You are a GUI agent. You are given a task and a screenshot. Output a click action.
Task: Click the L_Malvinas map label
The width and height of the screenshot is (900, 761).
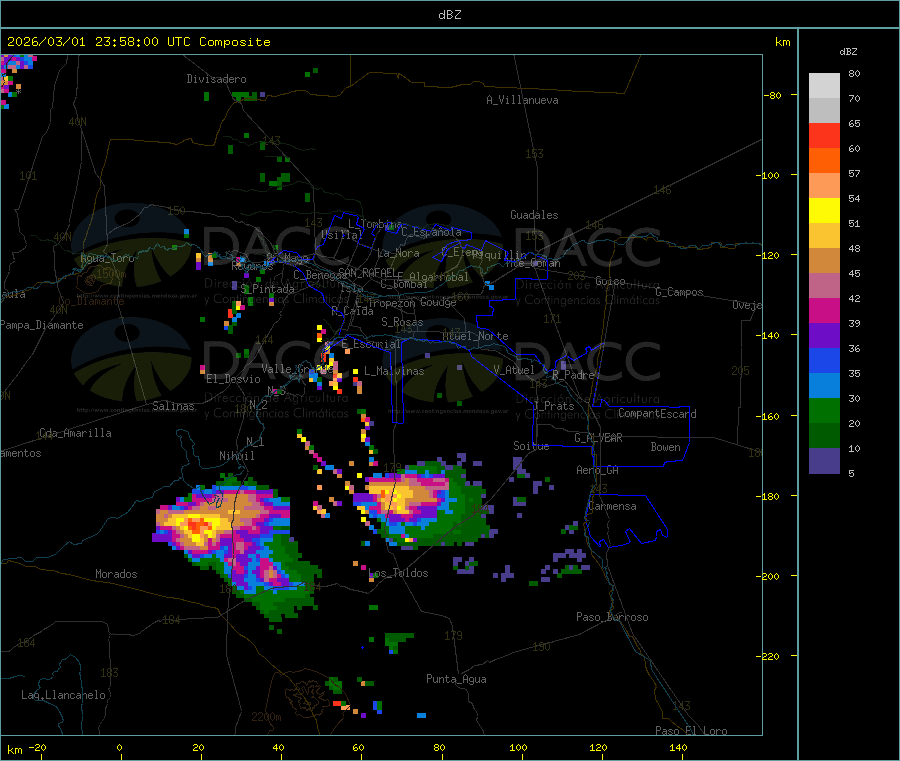click(394, 371)
